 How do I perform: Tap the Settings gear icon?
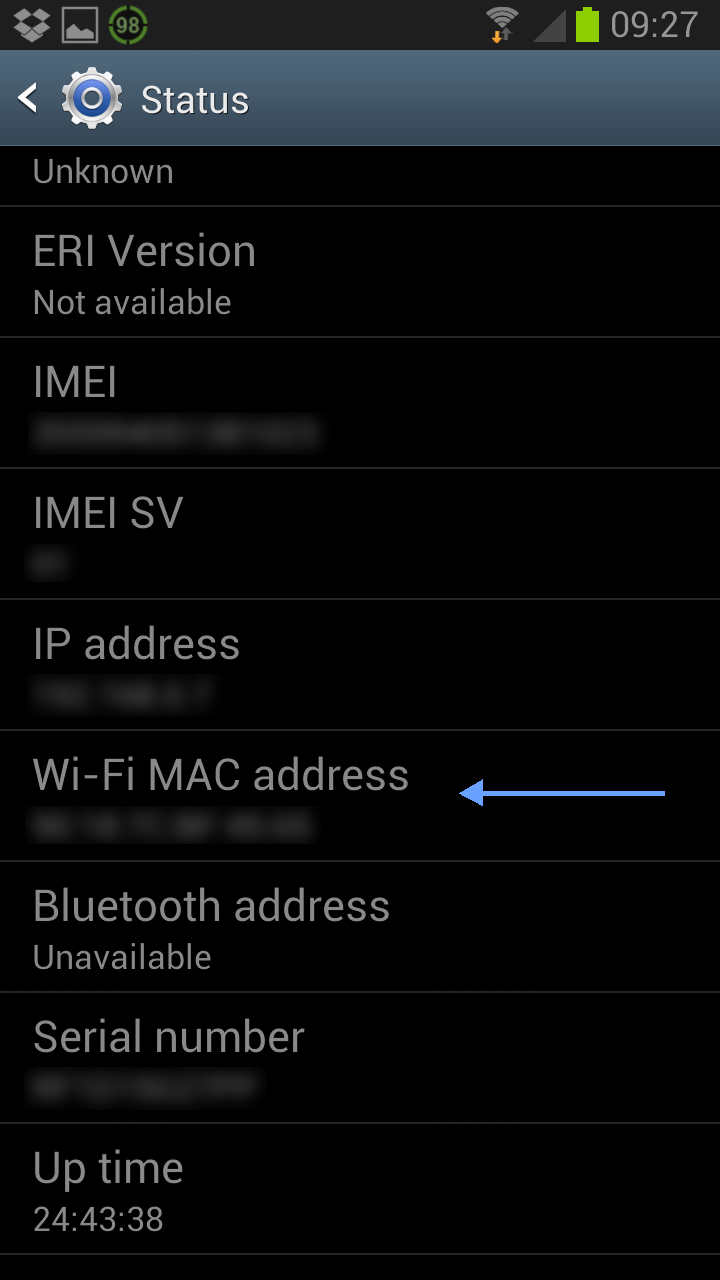(x=92, y=99)
